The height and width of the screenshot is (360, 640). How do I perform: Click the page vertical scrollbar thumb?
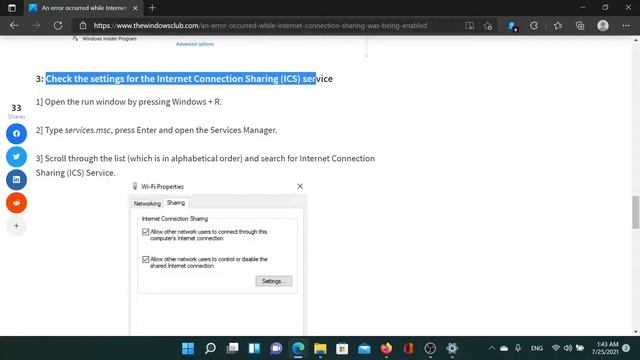pyautogui.click(x=636, y=212)
